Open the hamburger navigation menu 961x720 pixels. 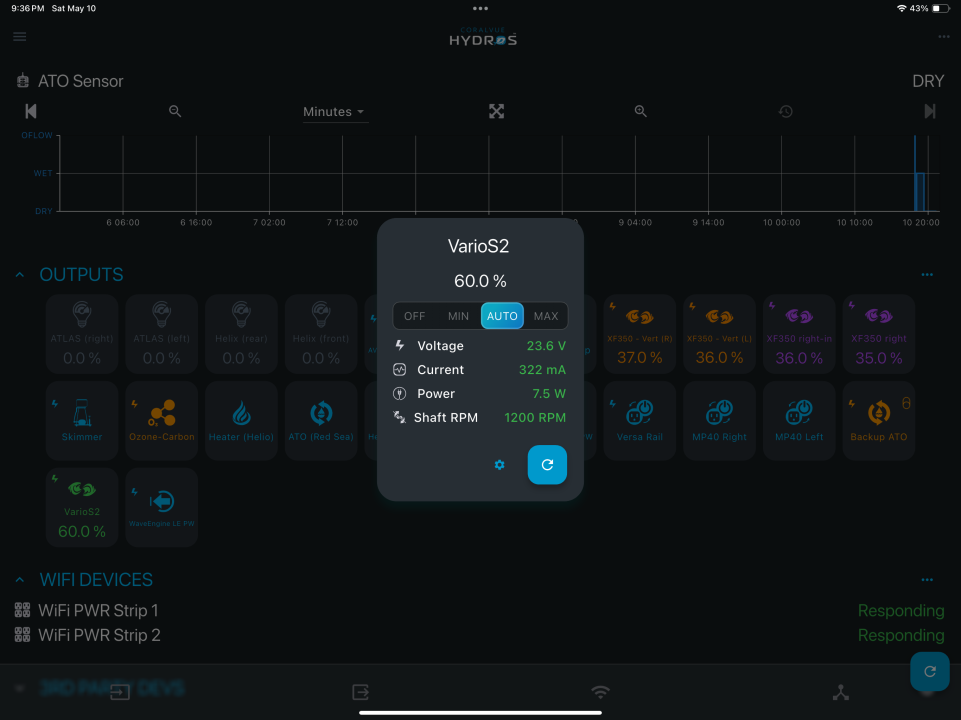(x=20, y=37)
